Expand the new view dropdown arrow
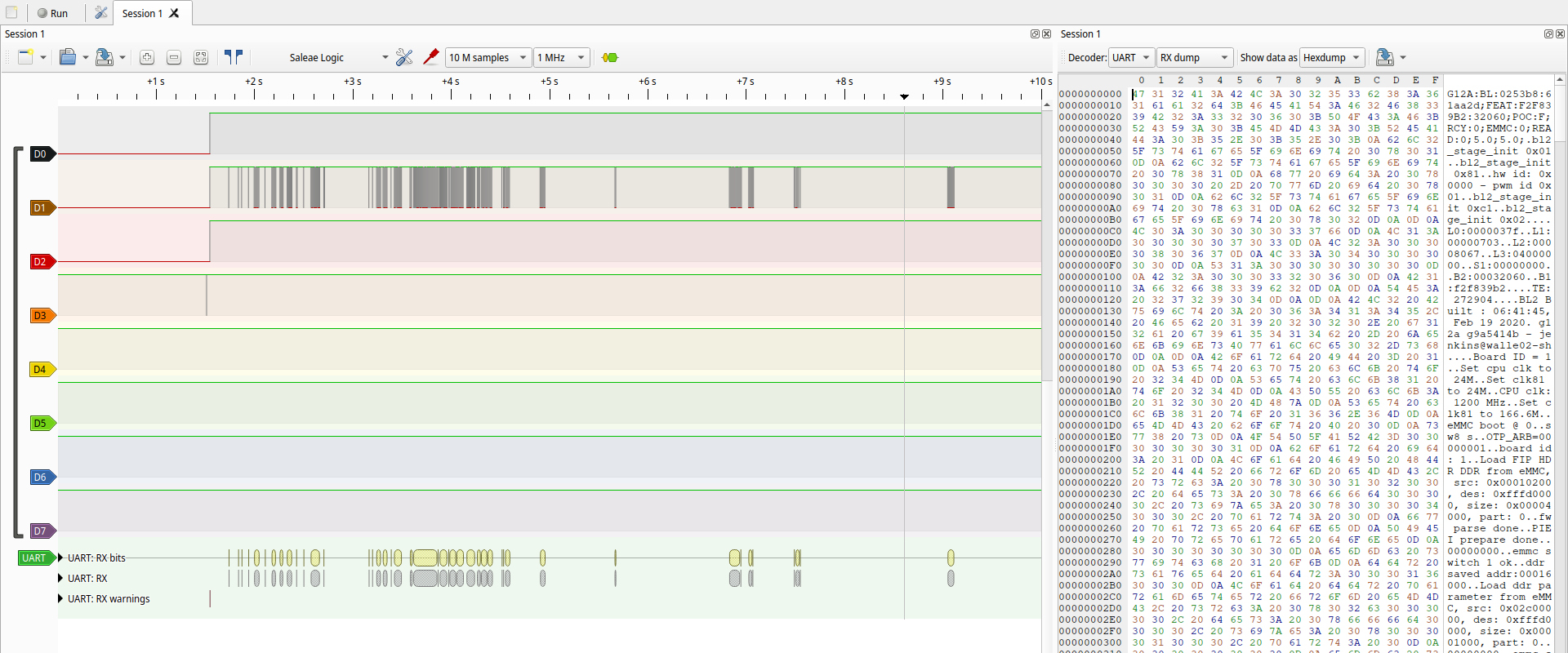 point(43,58)
